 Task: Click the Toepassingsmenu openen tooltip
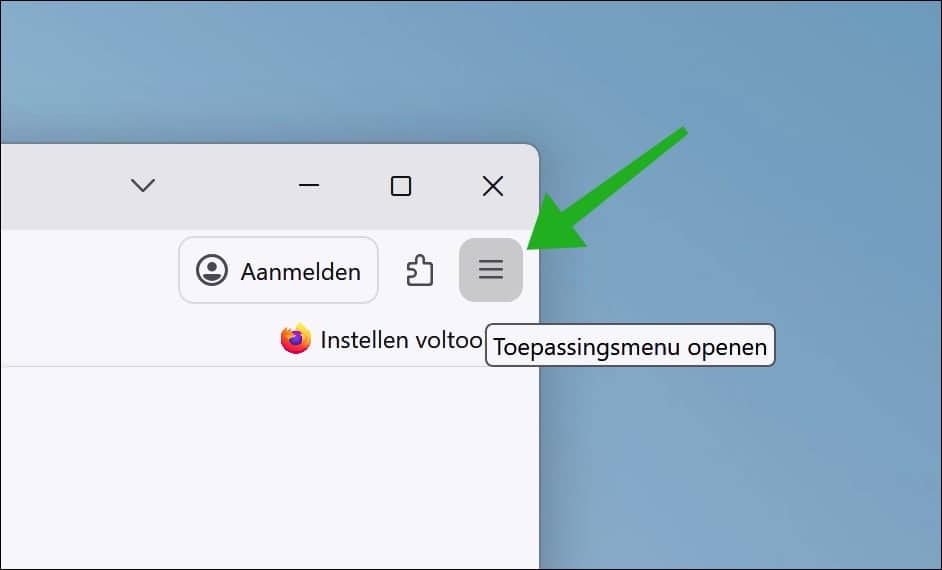pyautogui.click(x=630, y=345)
